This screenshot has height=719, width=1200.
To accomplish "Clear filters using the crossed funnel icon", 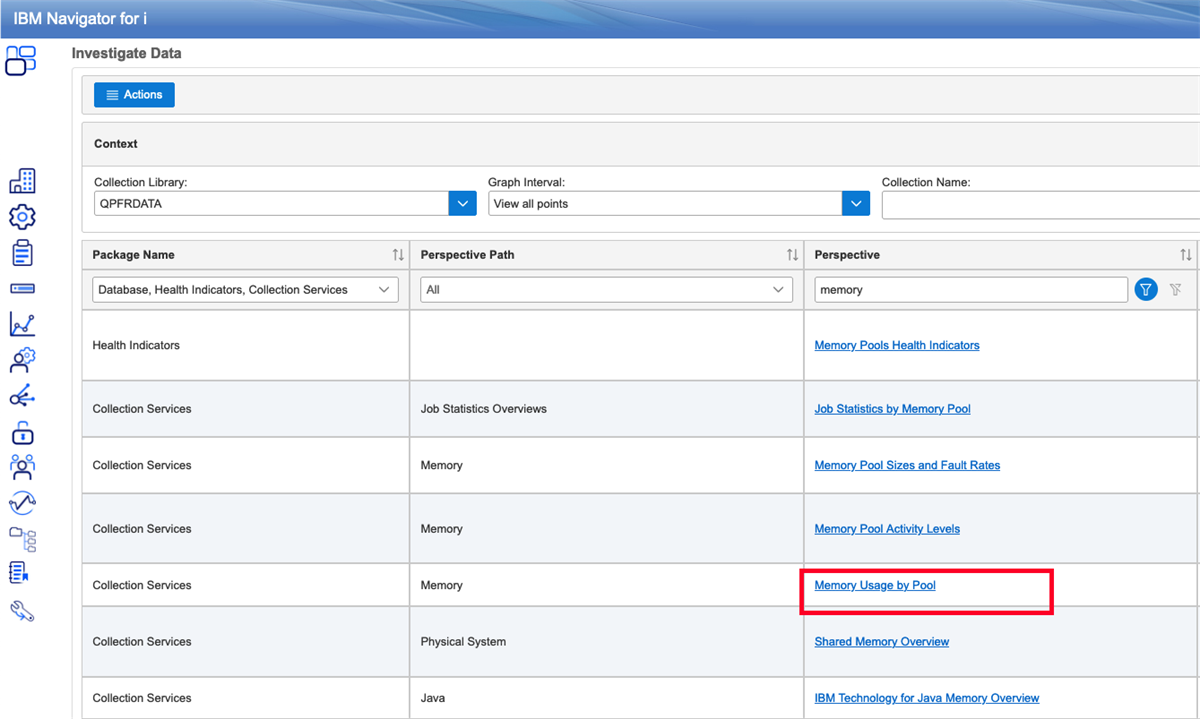I will pos(1175,290).
